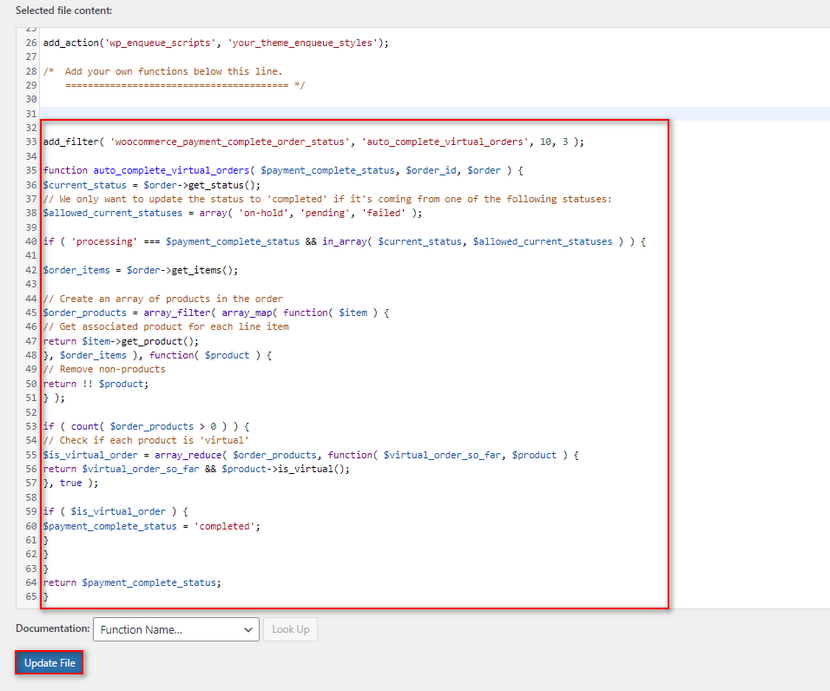The height and width of the screenshot is (691, 830).
Task: Click the if ( $is_virtual_order ) line
Action: click(115, 511)
